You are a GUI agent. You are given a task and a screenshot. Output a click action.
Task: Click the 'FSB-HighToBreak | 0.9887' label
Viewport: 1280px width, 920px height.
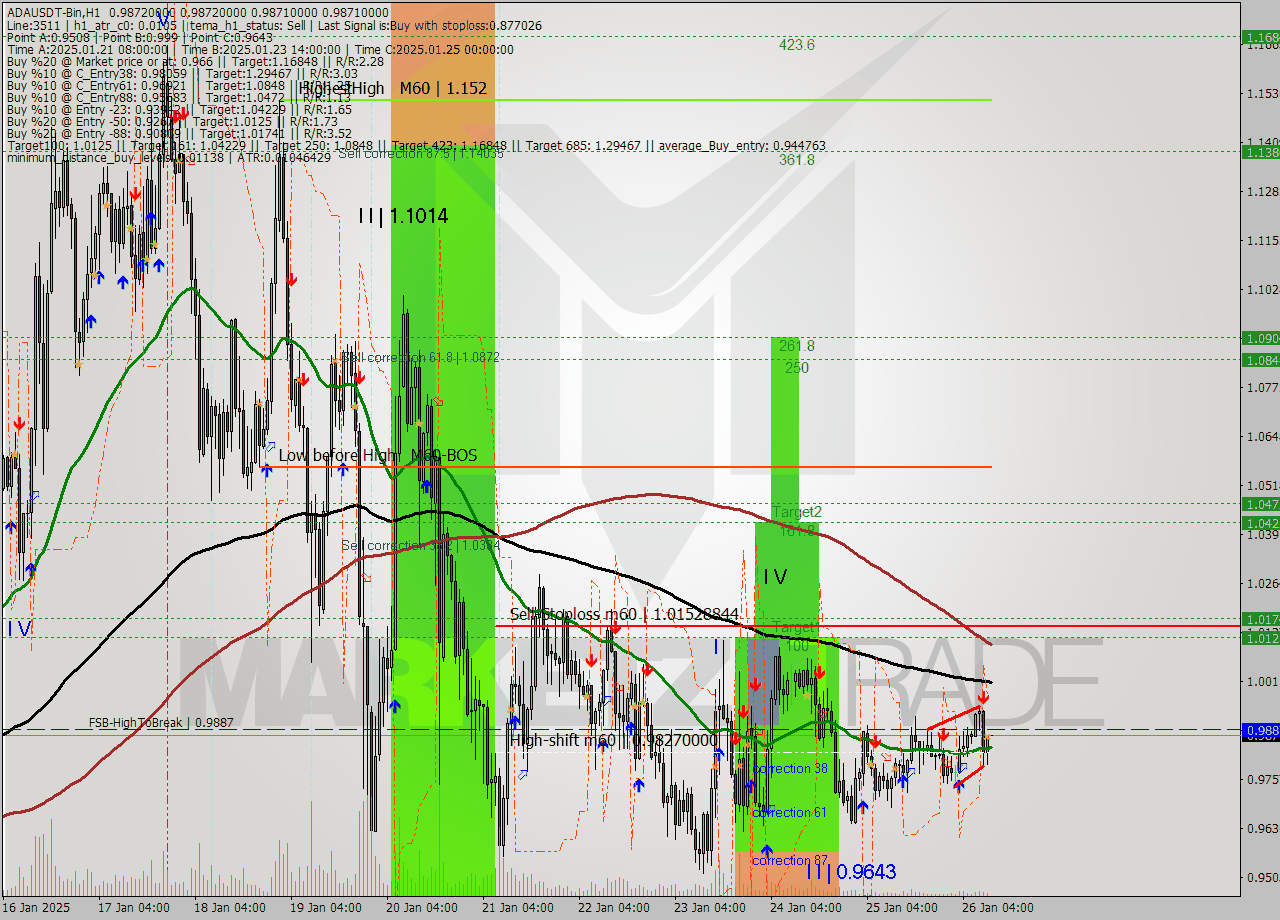coord(161,722)
